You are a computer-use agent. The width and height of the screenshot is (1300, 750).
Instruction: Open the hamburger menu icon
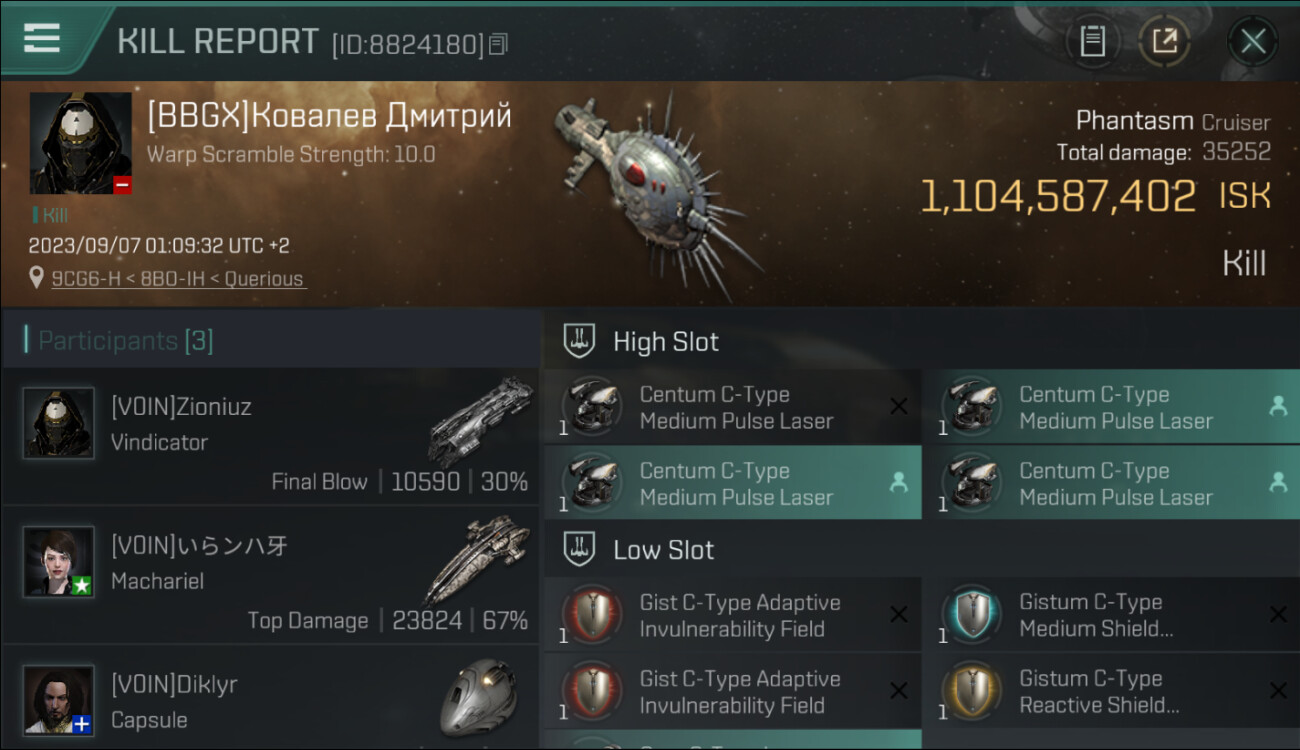(x=42, y=38)
